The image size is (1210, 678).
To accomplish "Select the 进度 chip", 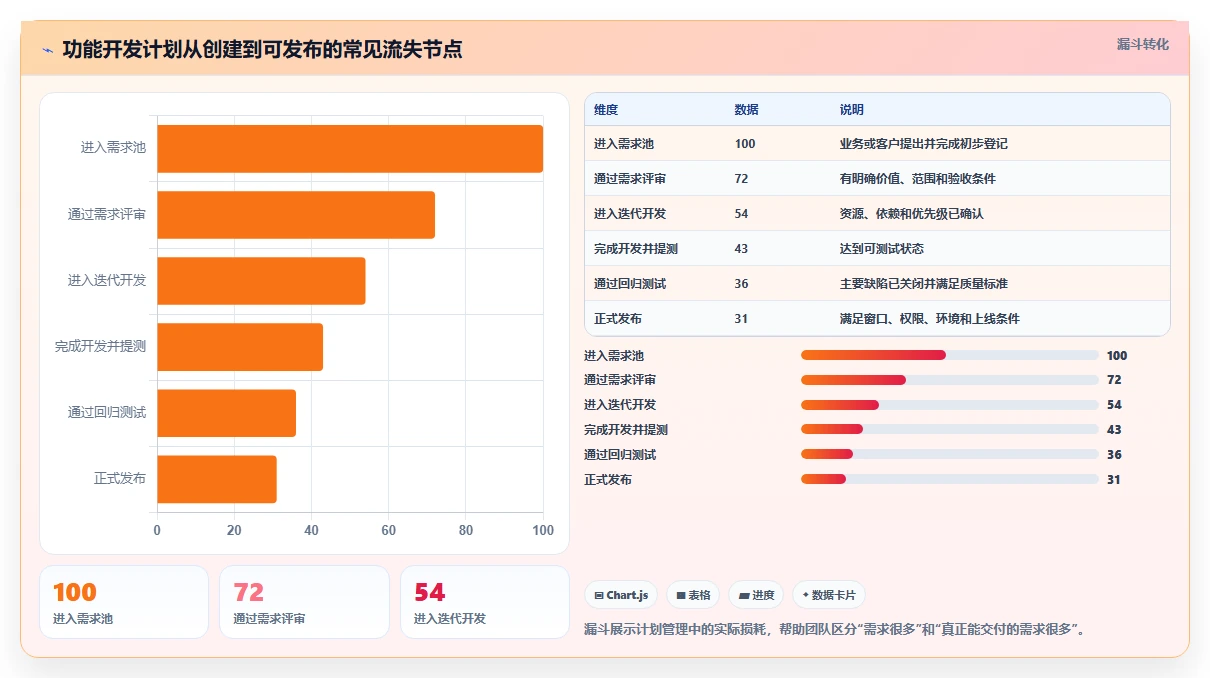I will (x=756, y=595).
